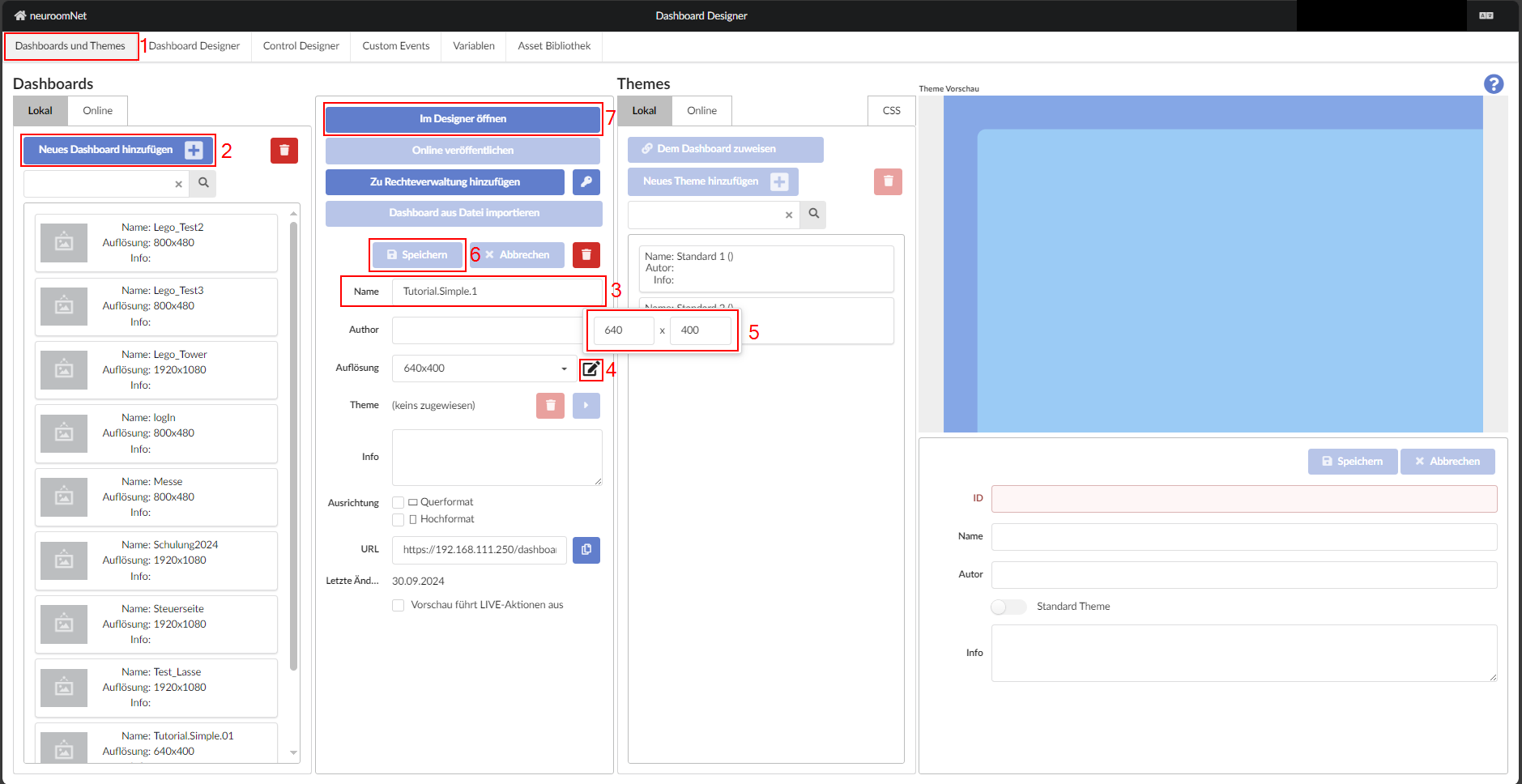The width and height of the screenshot is (1522, 784).
Task: Click the key icon for rights management
Action: point(586,182)
